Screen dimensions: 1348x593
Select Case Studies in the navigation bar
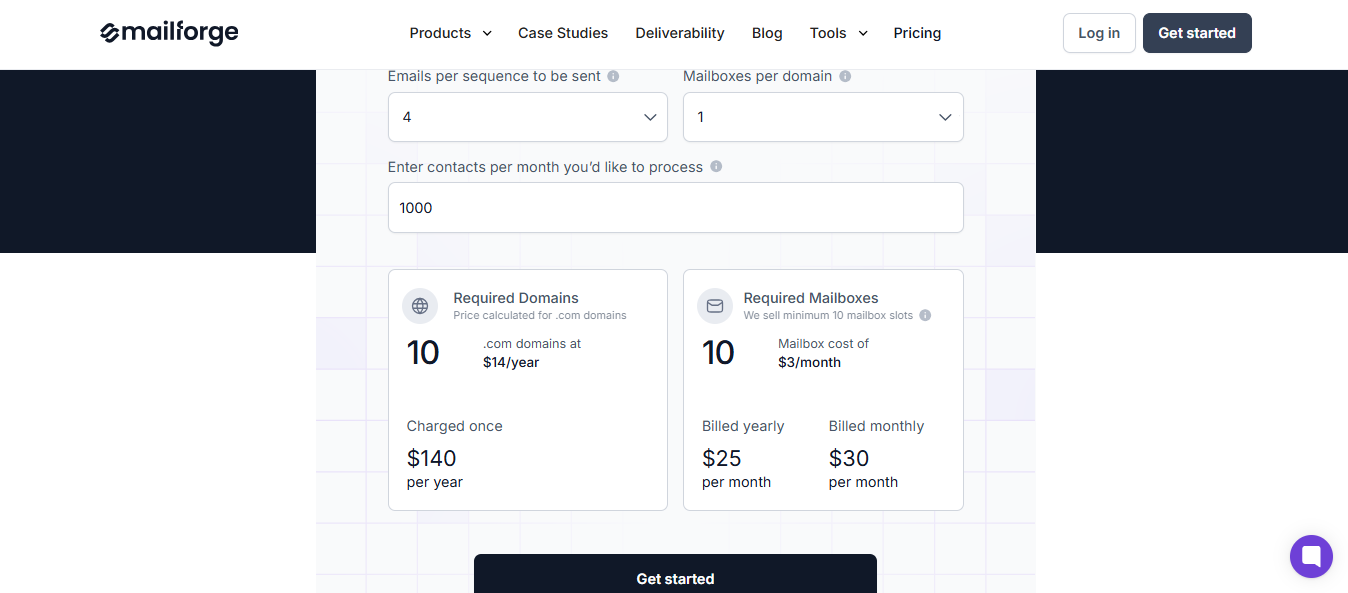coord(562,33)
